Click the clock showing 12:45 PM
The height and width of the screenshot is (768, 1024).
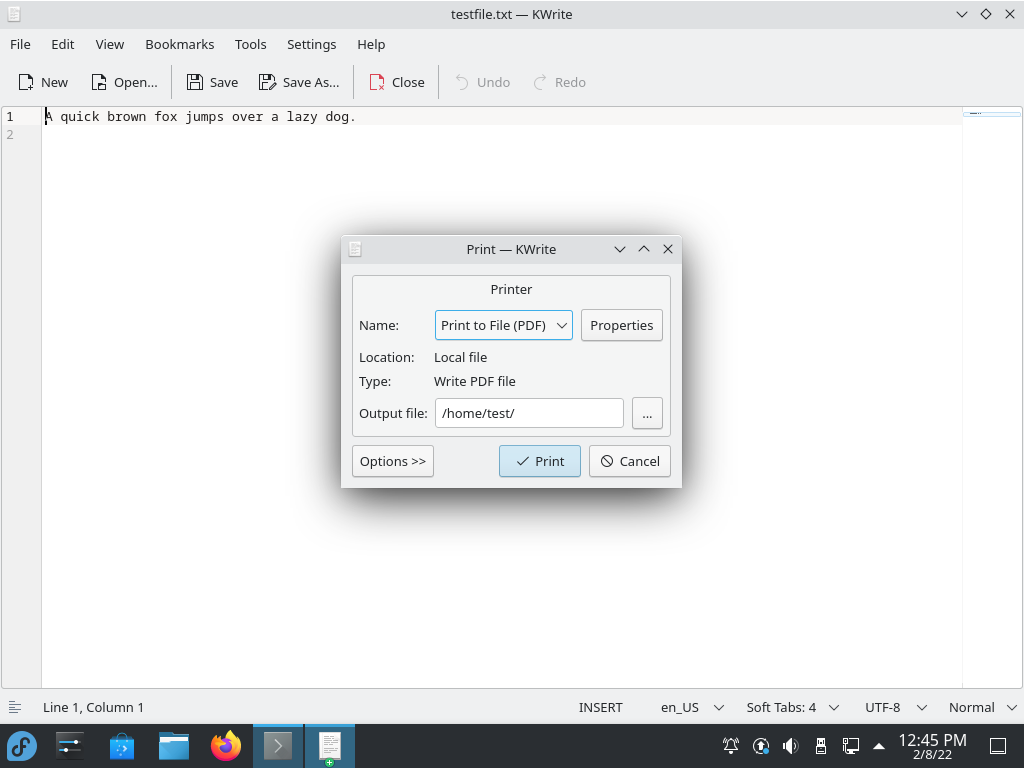coord(932,740)
